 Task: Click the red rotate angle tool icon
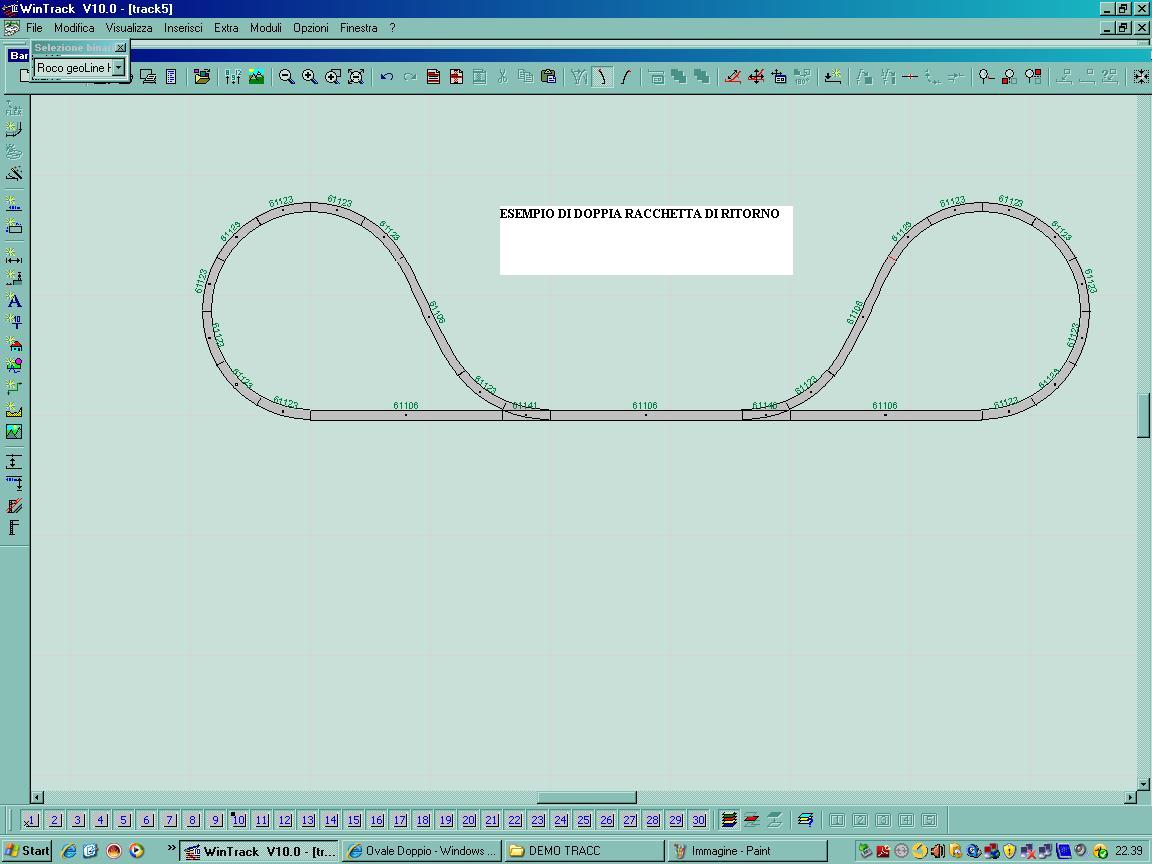tap(732, 76)
